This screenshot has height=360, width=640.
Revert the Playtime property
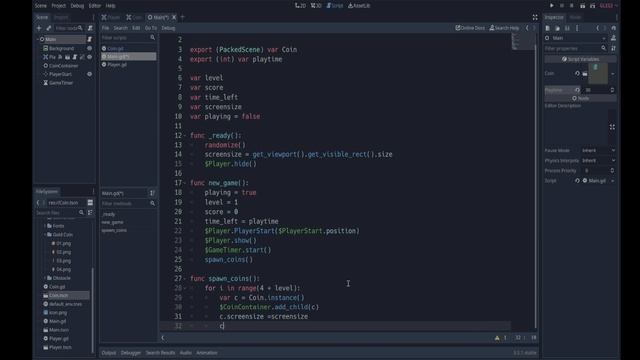pyautogui.click(x=577, y=90)
